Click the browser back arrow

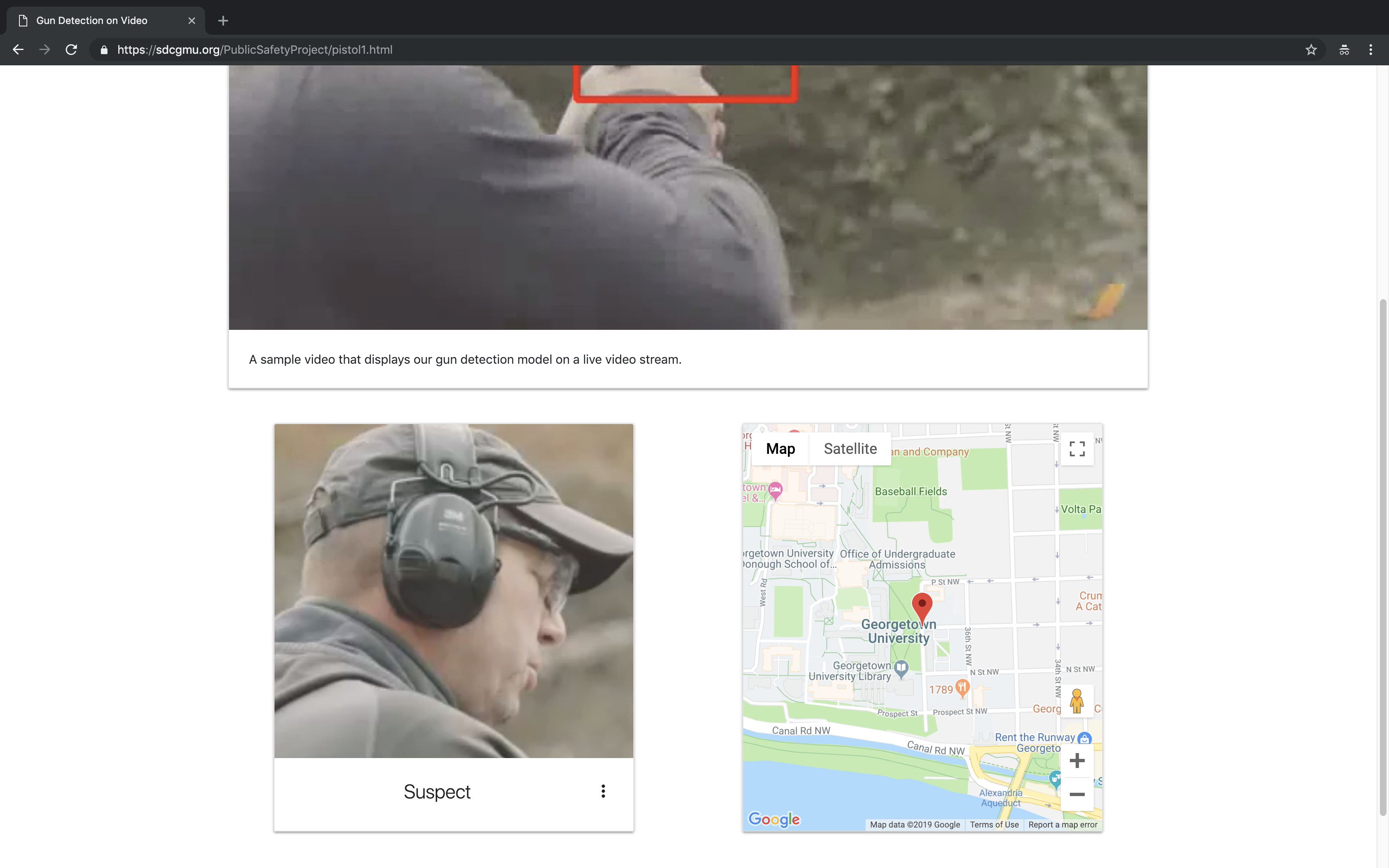click(18, 50)
